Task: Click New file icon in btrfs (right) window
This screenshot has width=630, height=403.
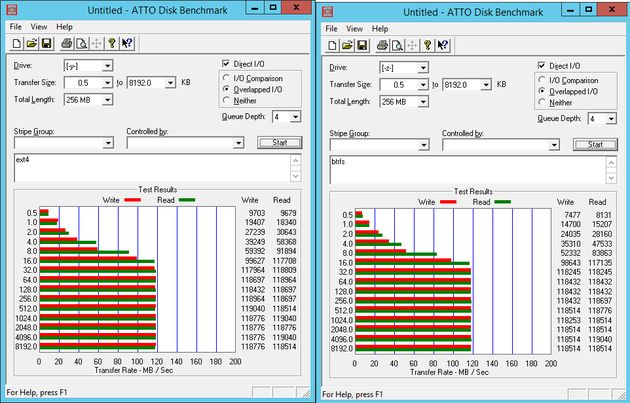Action: 332,45
